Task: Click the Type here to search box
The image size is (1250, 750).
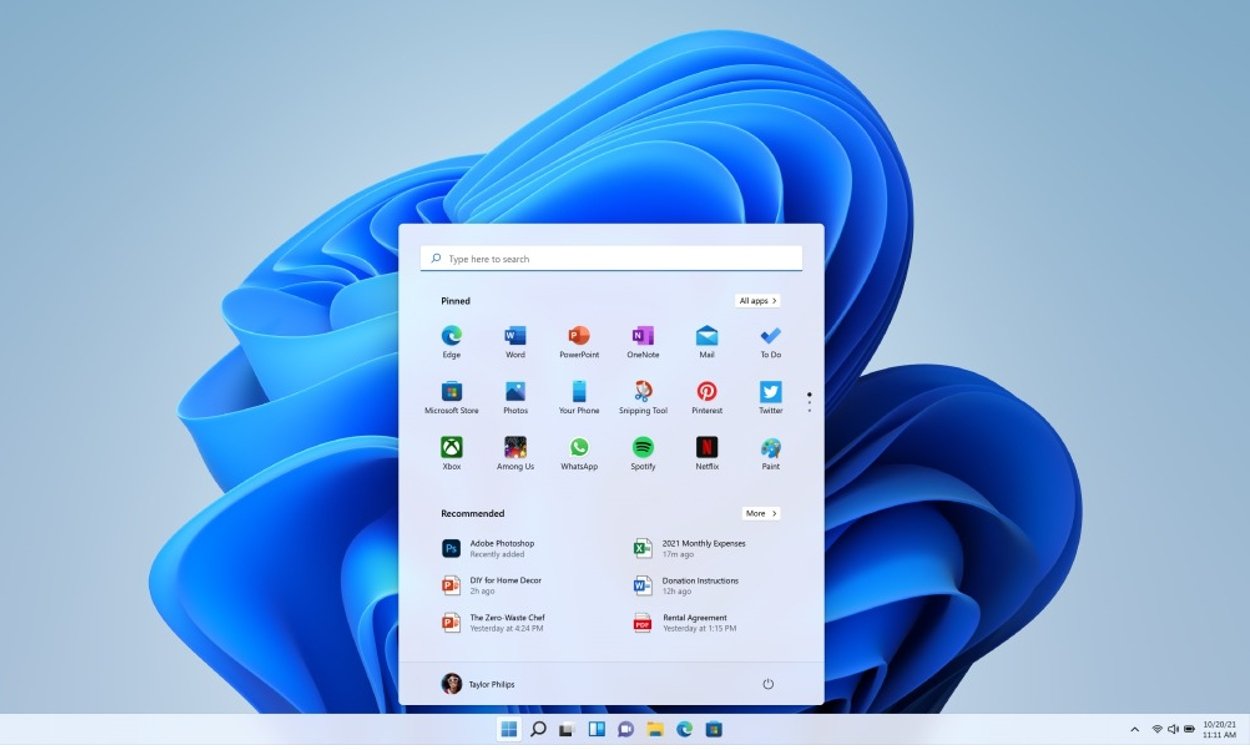Action: click(611, 258)
